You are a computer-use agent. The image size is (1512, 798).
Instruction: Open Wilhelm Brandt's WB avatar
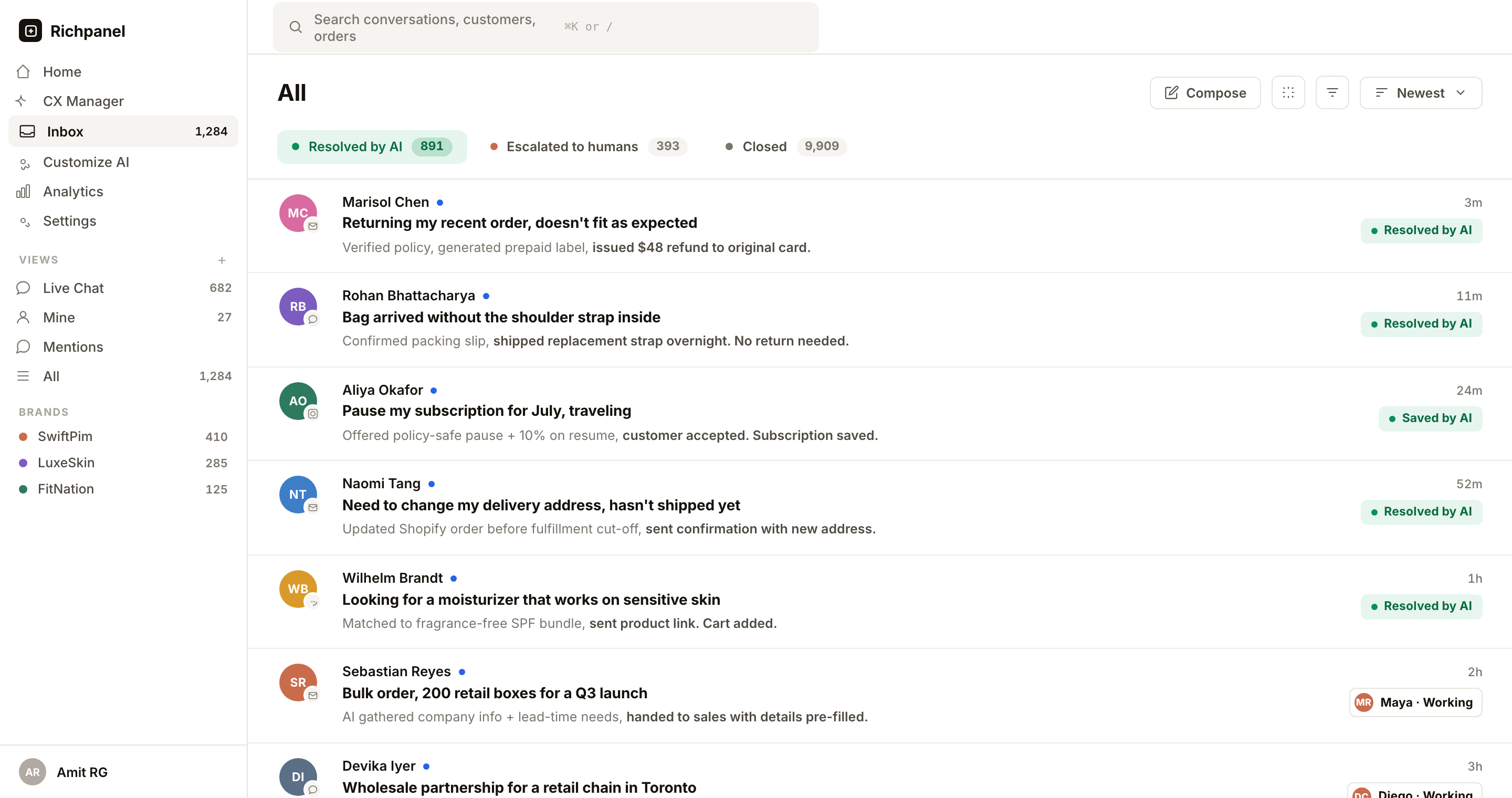click(298, 589)
